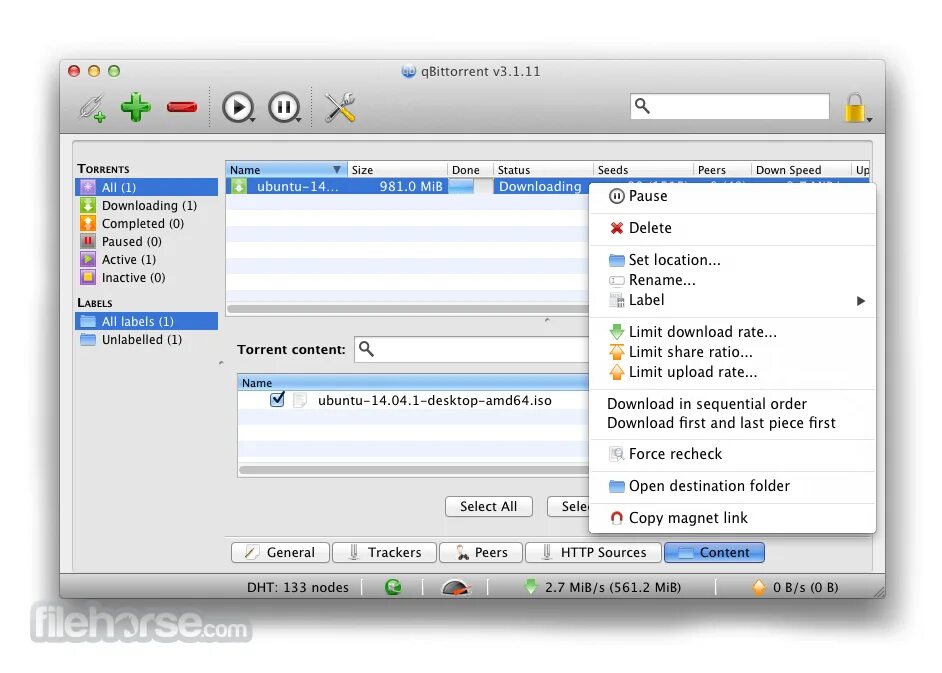Toggle Download first and last piece first

coord(732,423)
